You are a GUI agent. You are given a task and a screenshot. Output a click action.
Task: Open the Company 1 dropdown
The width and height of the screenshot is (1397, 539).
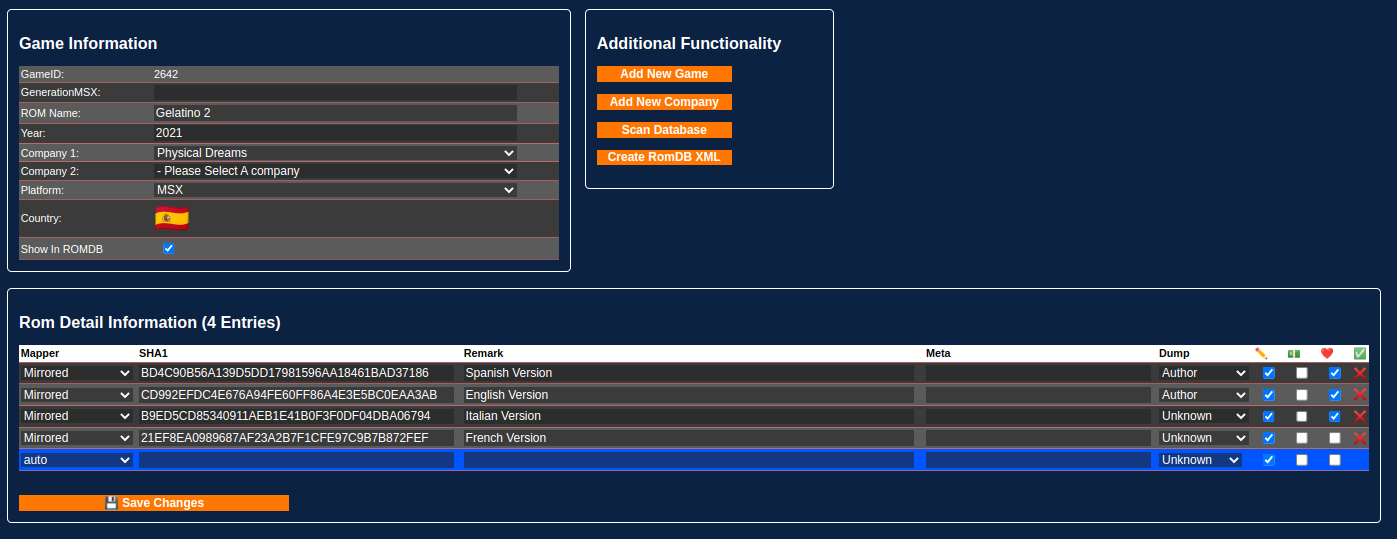pyautogui.click(x=335, y=153)
